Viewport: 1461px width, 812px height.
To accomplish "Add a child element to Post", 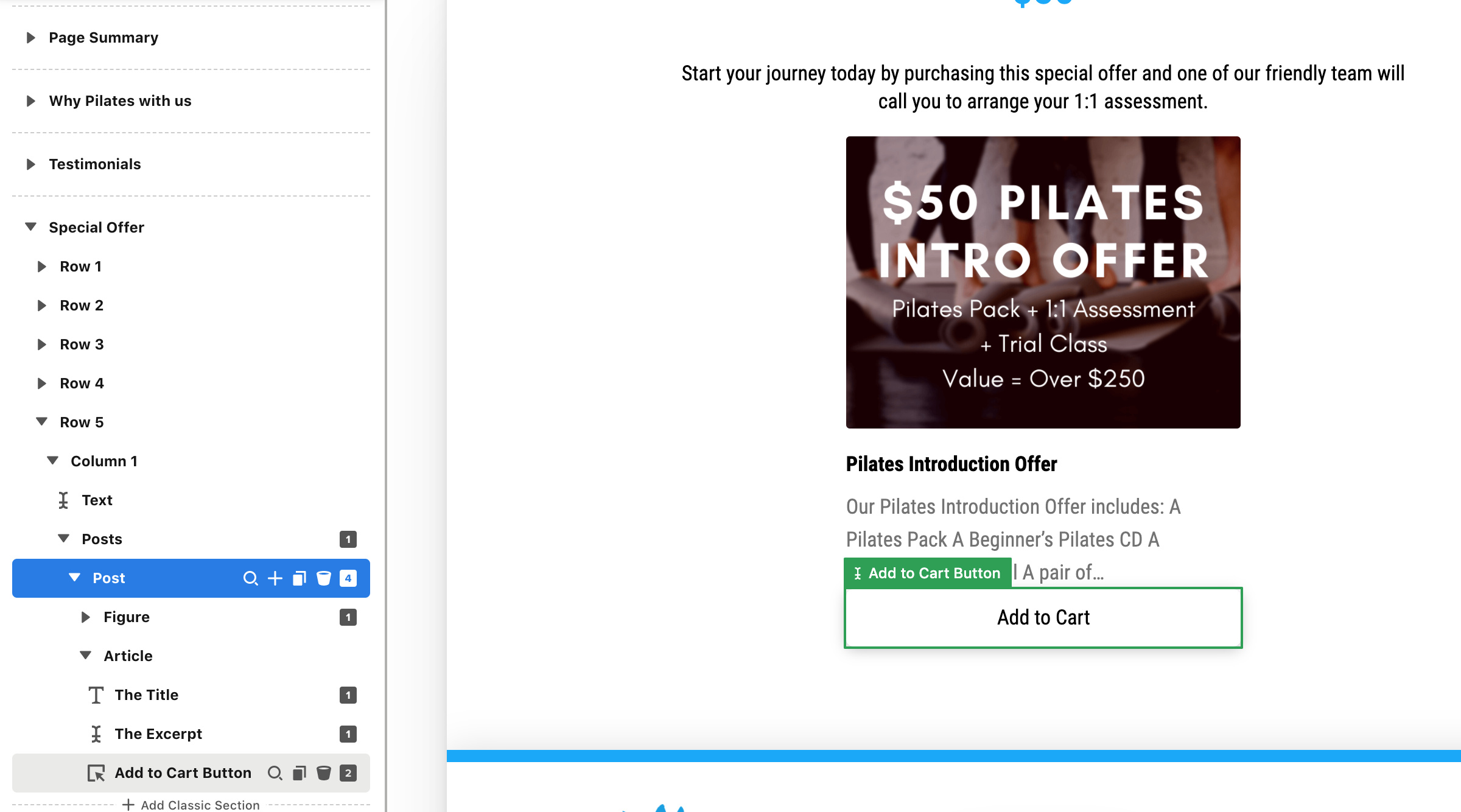I will 275,578.
